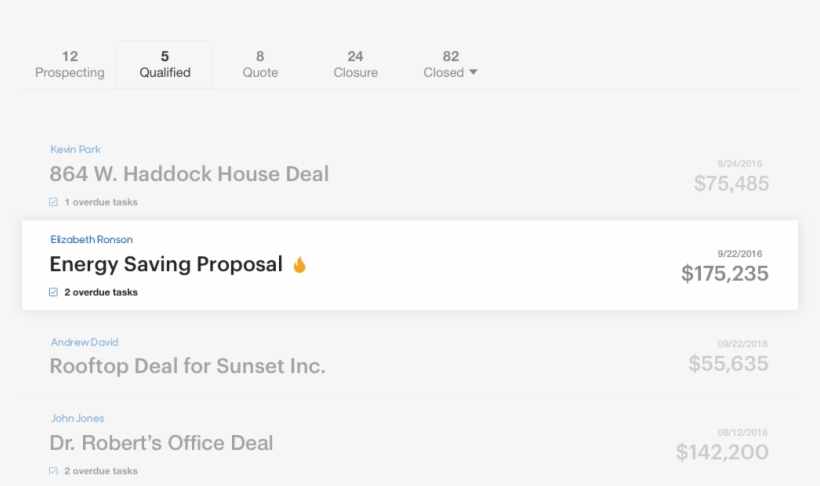The width and height of the screenshot is (820, 486).
Task: Toggle the Energy Saving Proposal overdue tasks checkbox
Action: [54, 293]
